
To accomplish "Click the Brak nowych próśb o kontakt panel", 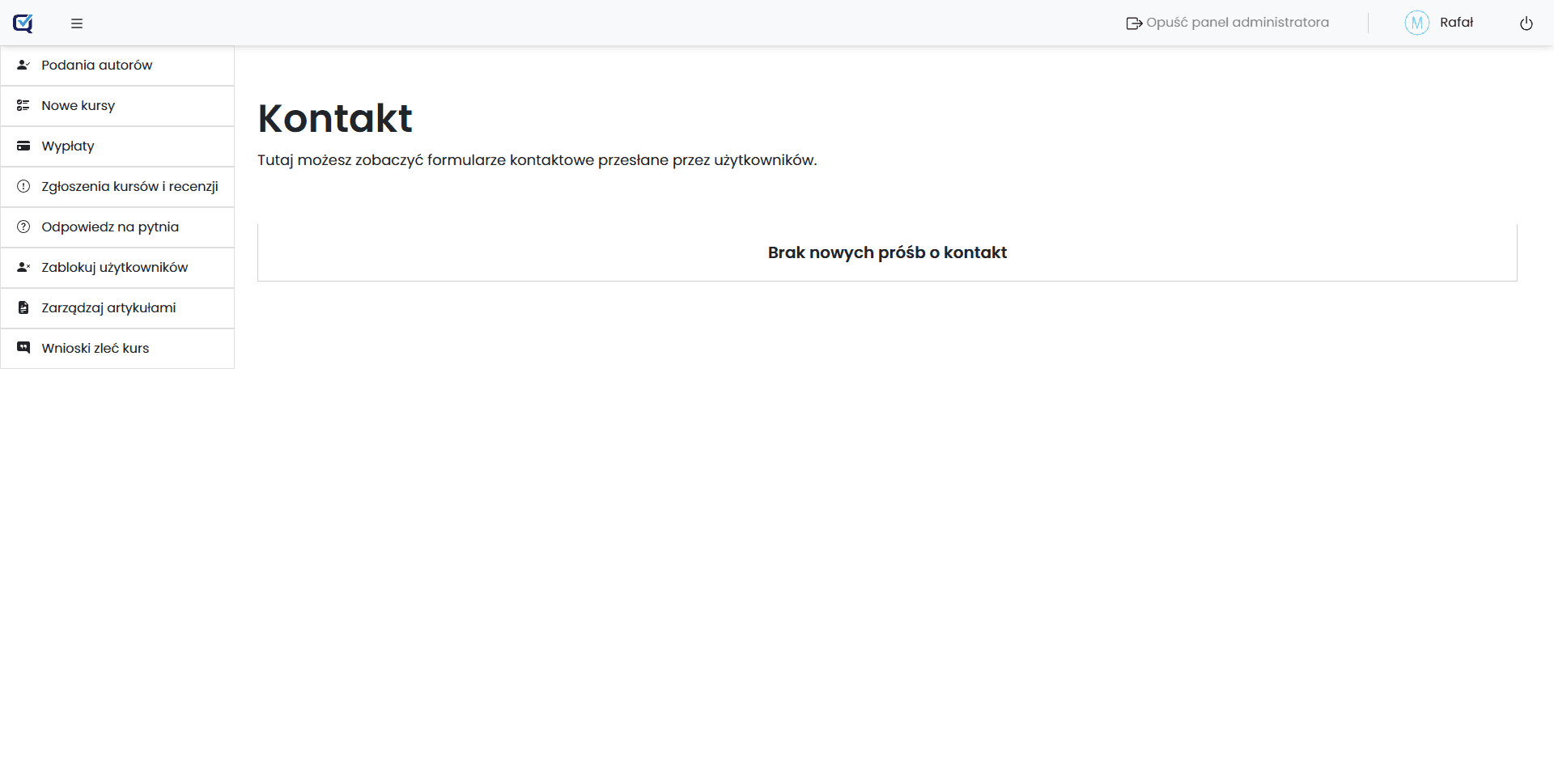I will pyautogui.click(x=887, y=252).
